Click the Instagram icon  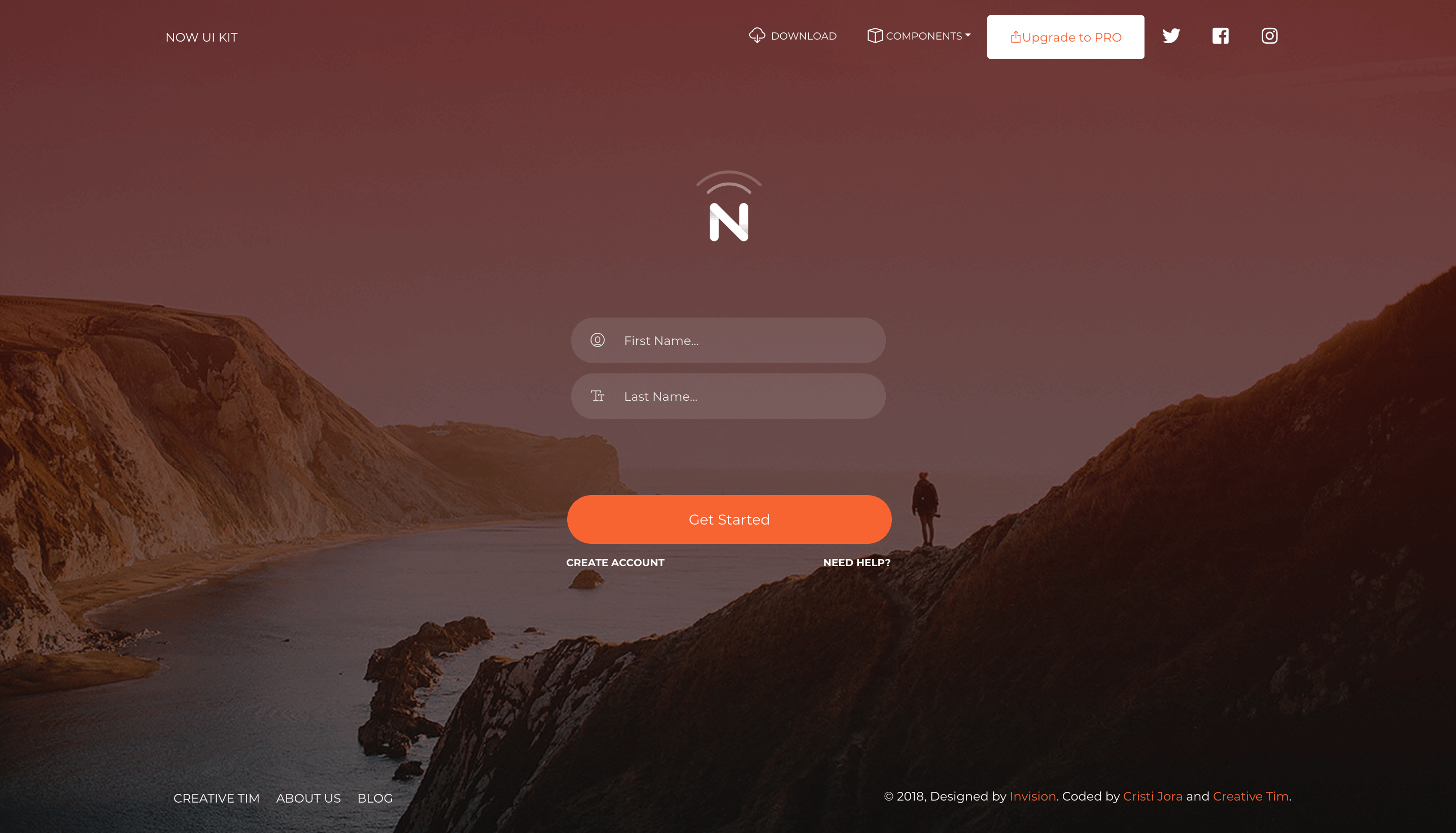[x=1269, y=36]
